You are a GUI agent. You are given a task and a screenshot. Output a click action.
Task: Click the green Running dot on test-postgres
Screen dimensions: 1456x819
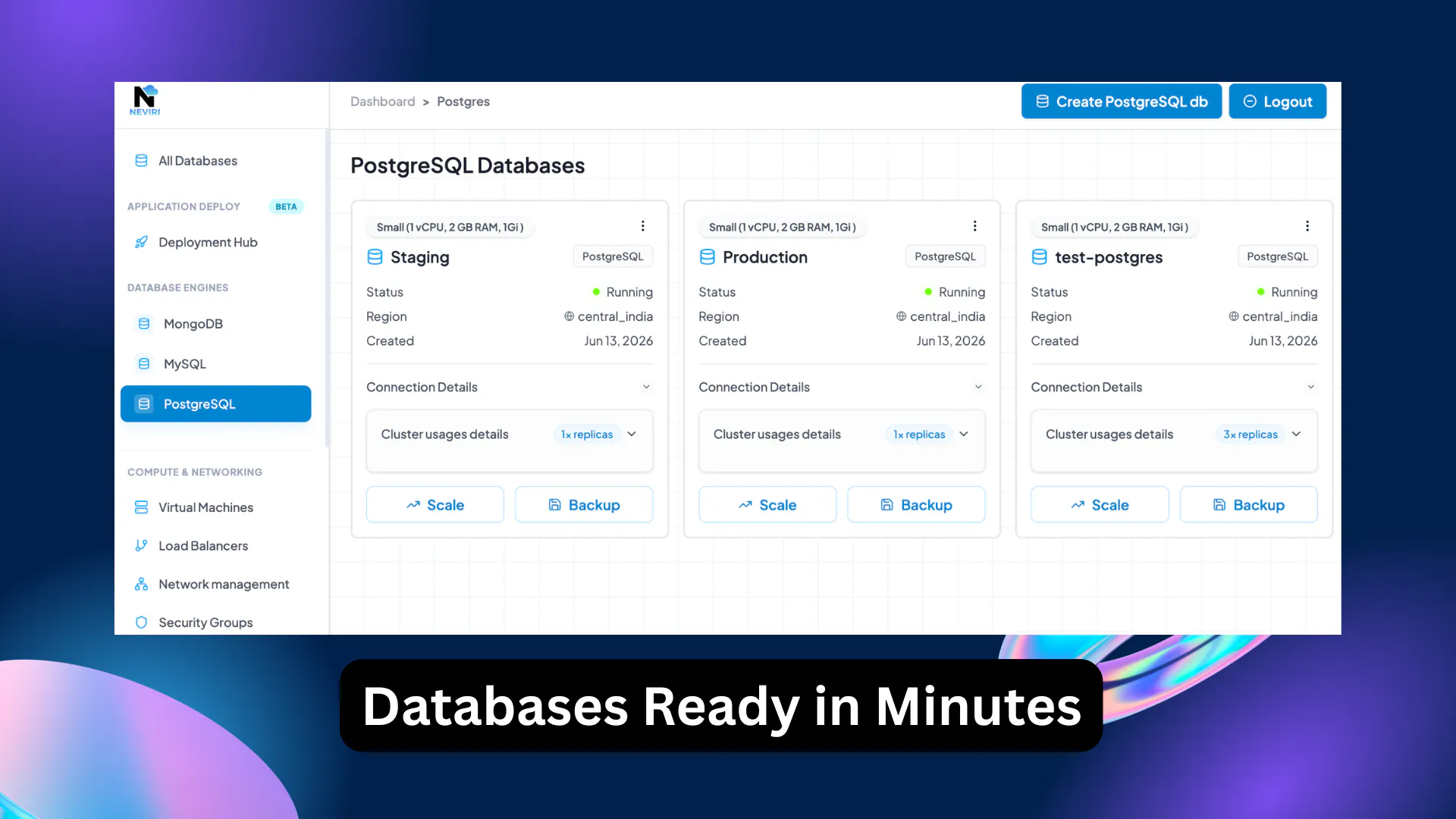1260,292
